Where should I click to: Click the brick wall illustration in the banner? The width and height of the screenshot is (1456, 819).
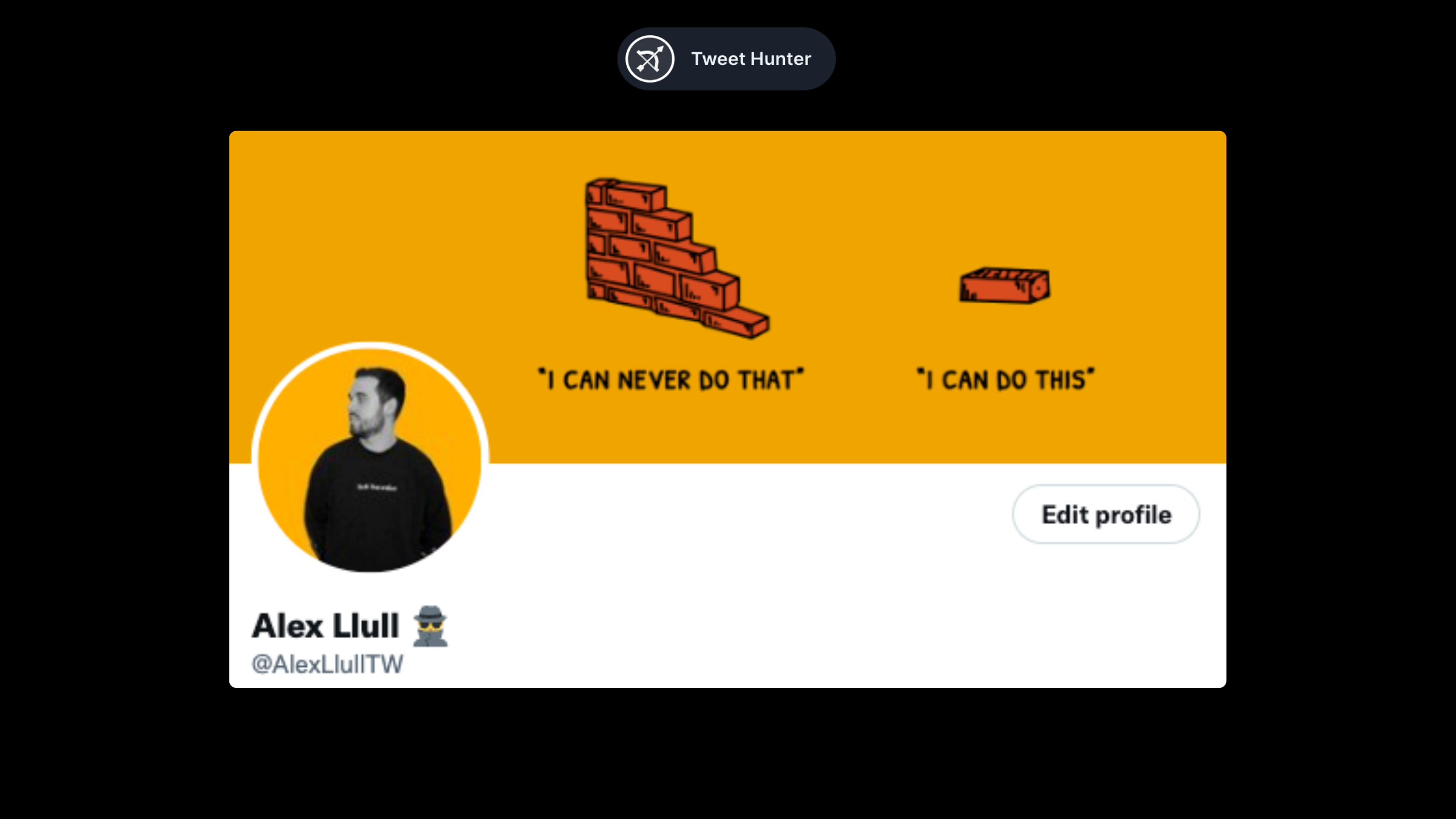click(x=676, y=258)
